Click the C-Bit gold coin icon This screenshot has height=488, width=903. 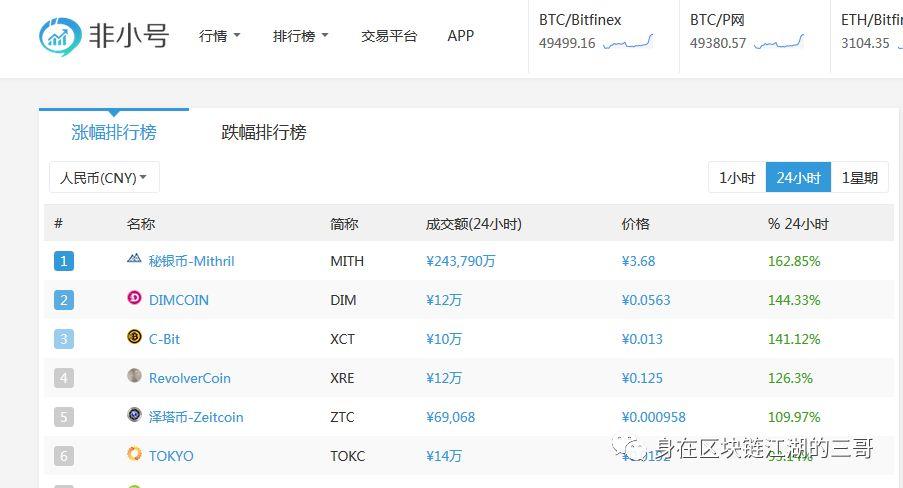tap(134, 336)
